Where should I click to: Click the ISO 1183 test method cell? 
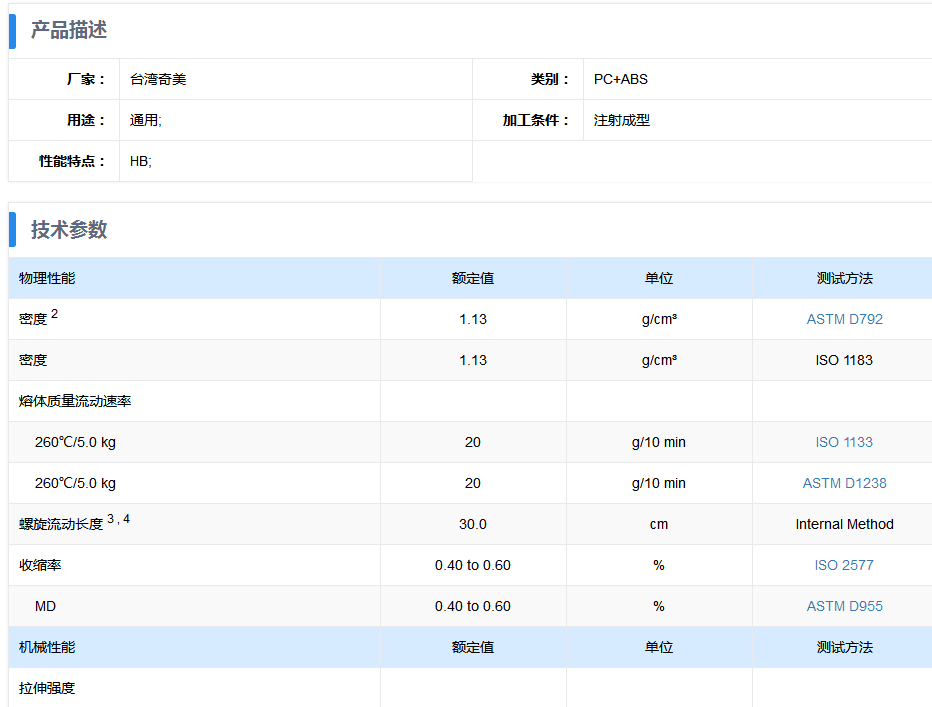844,360
